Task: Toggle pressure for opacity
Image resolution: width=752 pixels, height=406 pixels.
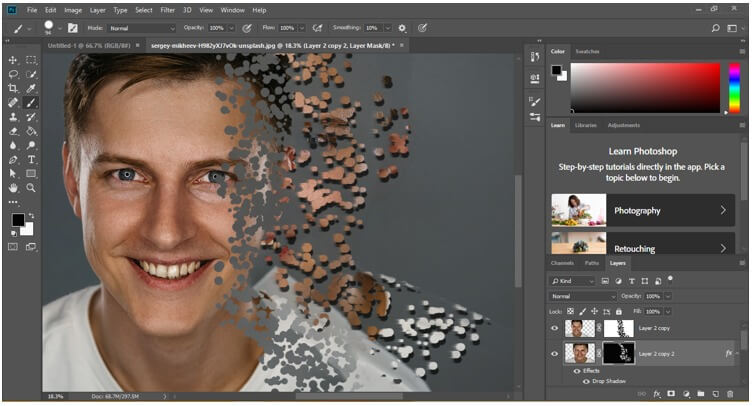Action: click(247, 28)
